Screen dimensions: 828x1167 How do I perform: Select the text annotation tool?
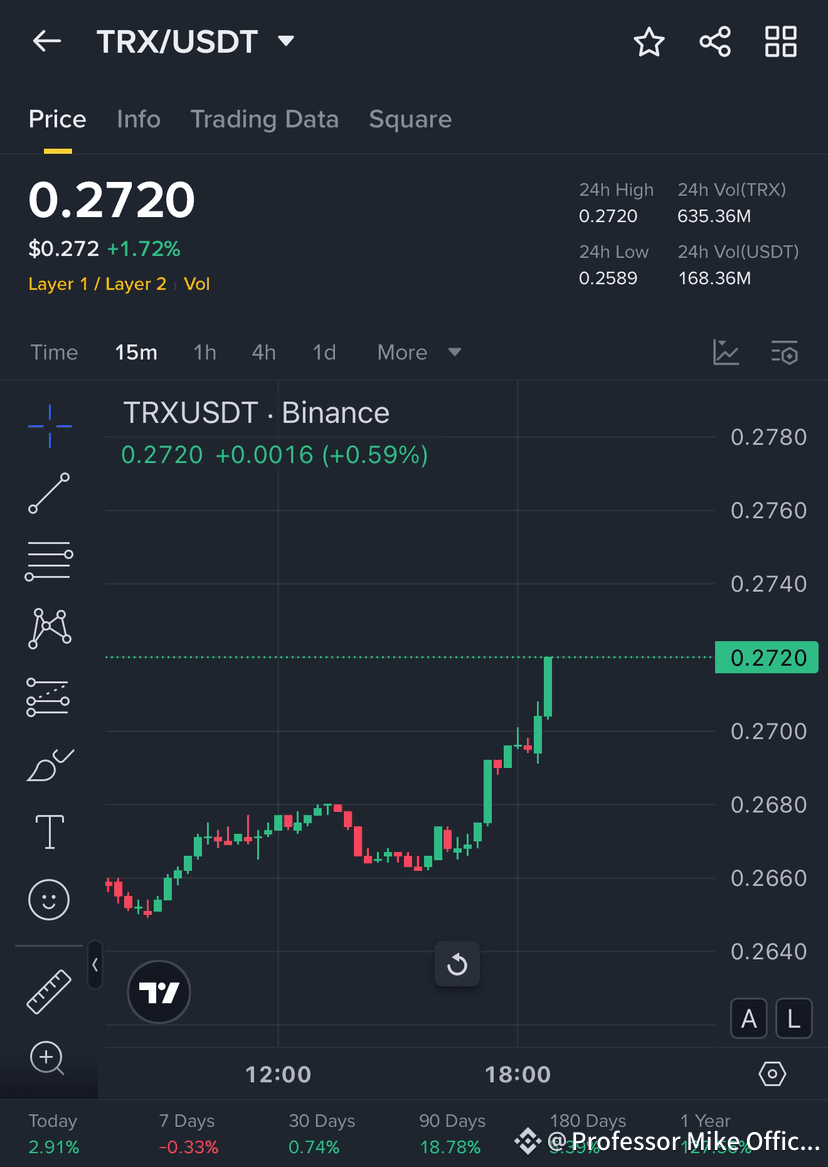click(48, 831)
